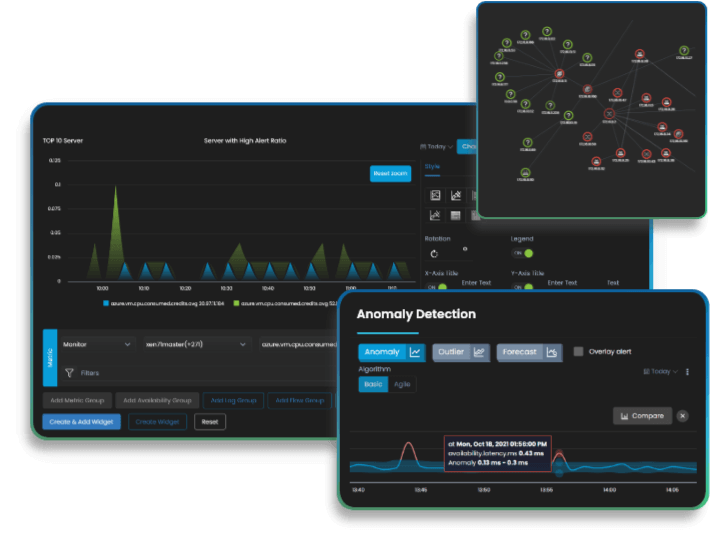Click the Filters funnel icon

pos(69,372)
